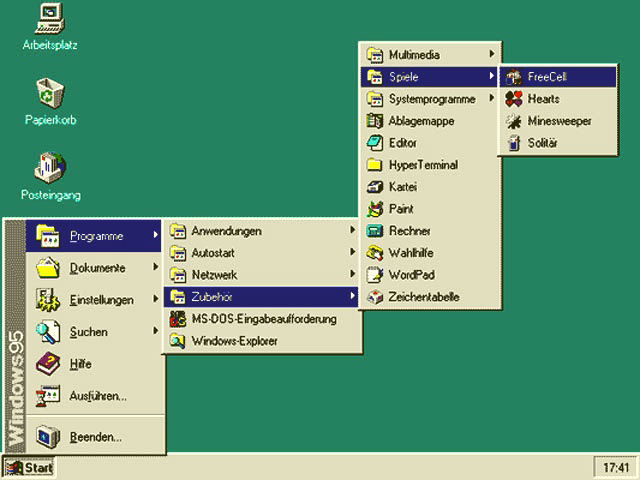Click the HyperTerminal folder icon

click(x=374, y=165)
